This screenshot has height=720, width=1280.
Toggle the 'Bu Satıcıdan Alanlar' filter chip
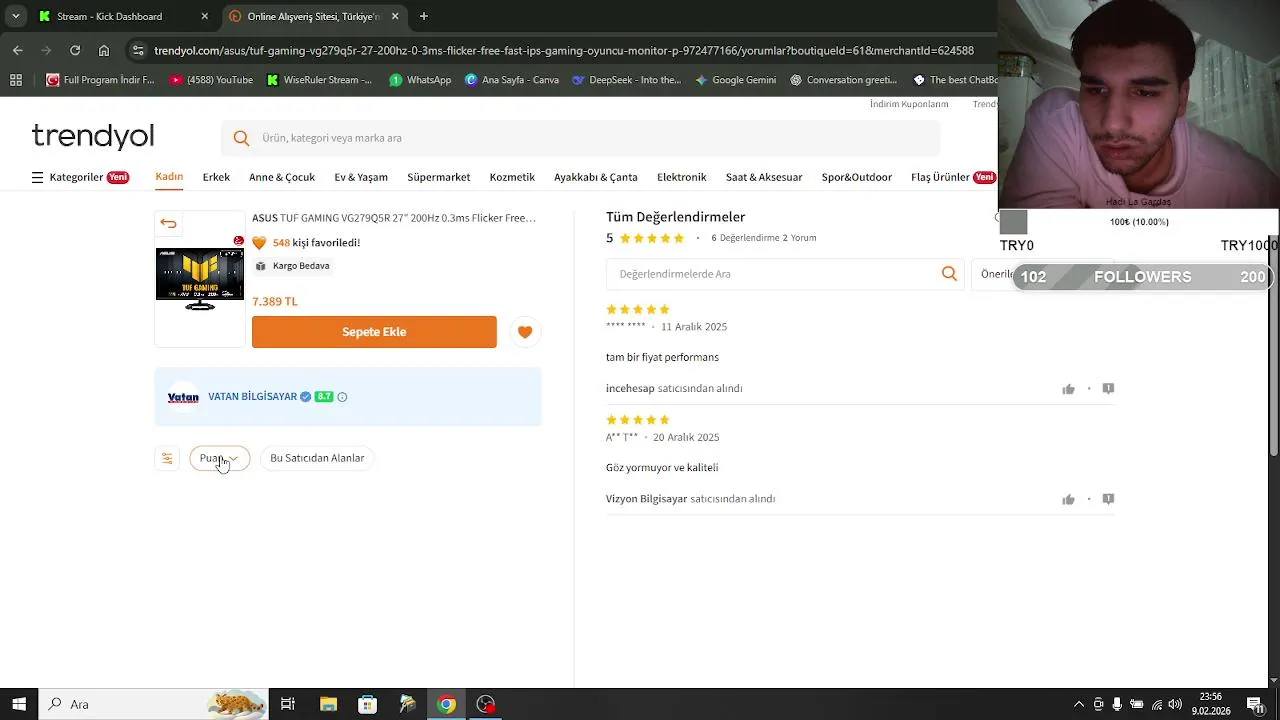click(317, 458)
